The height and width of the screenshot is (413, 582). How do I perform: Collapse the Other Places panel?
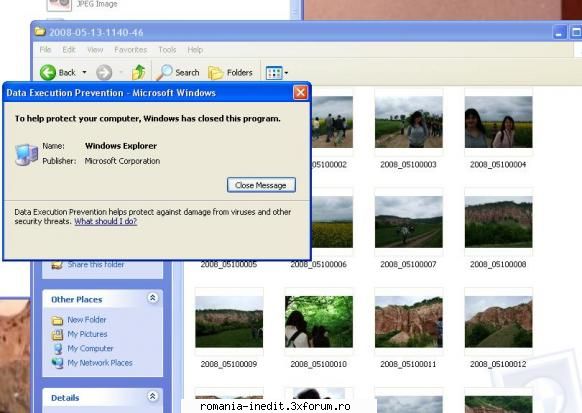coord(153,298)
